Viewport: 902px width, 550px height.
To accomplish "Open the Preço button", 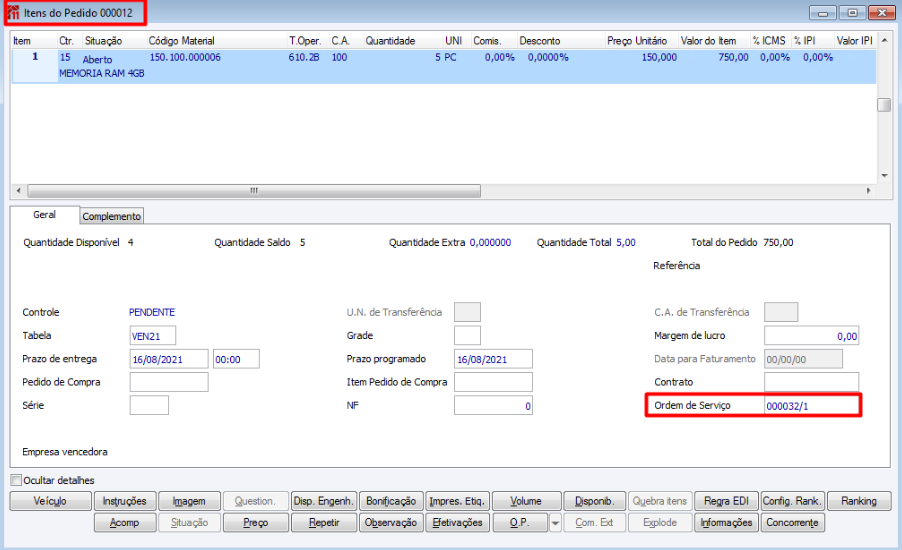I will (255, 523).
